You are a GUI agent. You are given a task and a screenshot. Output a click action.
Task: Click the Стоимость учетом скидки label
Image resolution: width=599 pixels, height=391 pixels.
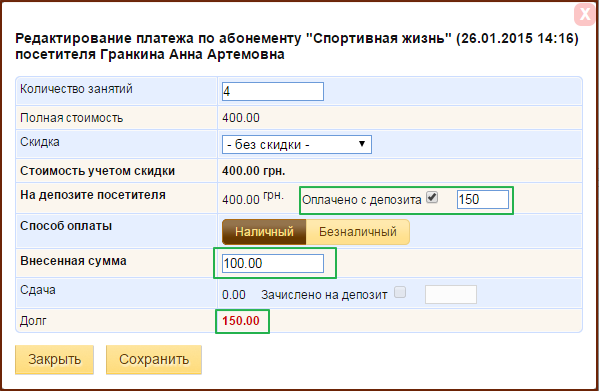tap(97, 171)
